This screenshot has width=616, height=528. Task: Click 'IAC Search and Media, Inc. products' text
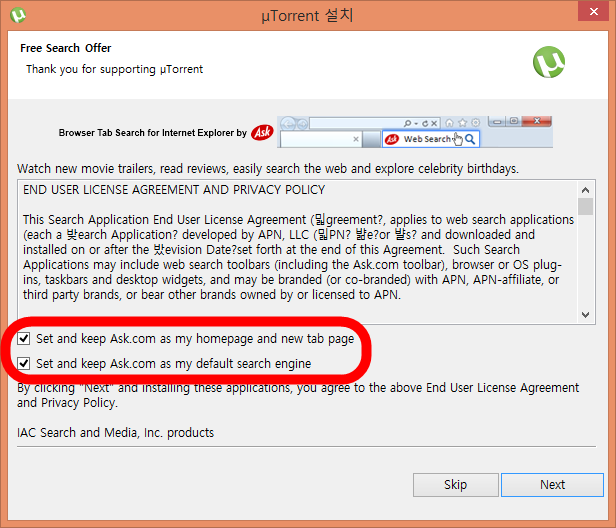pos(116,433)
